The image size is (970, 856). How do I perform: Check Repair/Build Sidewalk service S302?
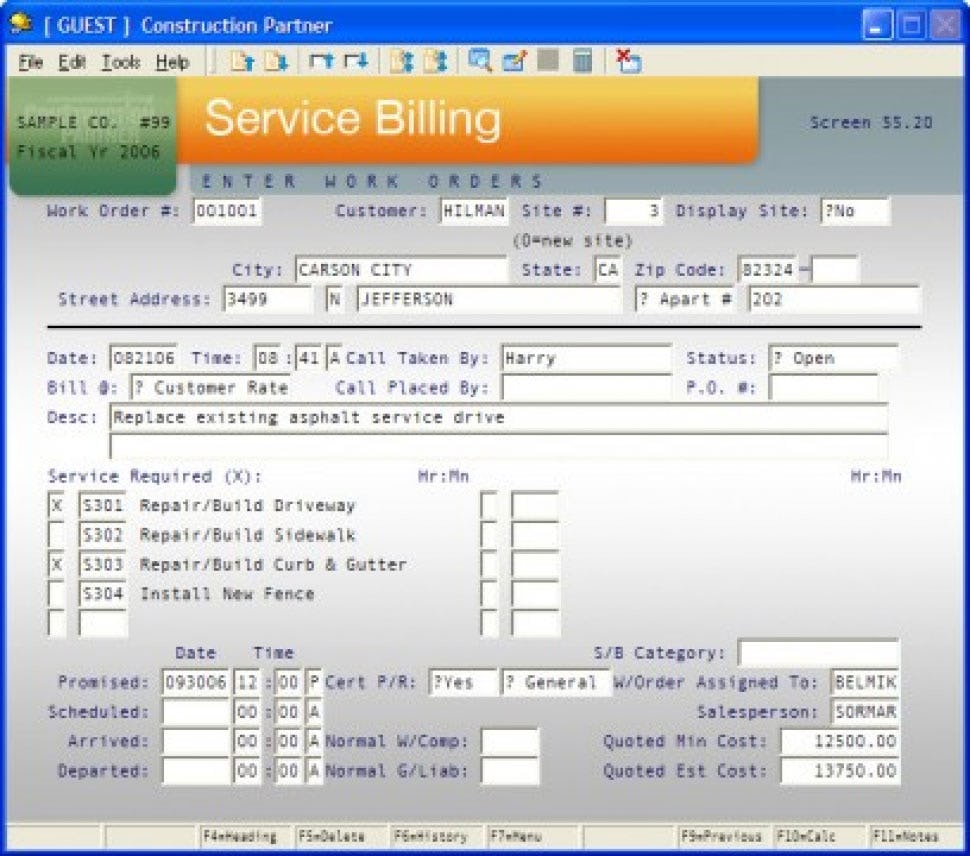pyautogui.click(x=58, y=534)
